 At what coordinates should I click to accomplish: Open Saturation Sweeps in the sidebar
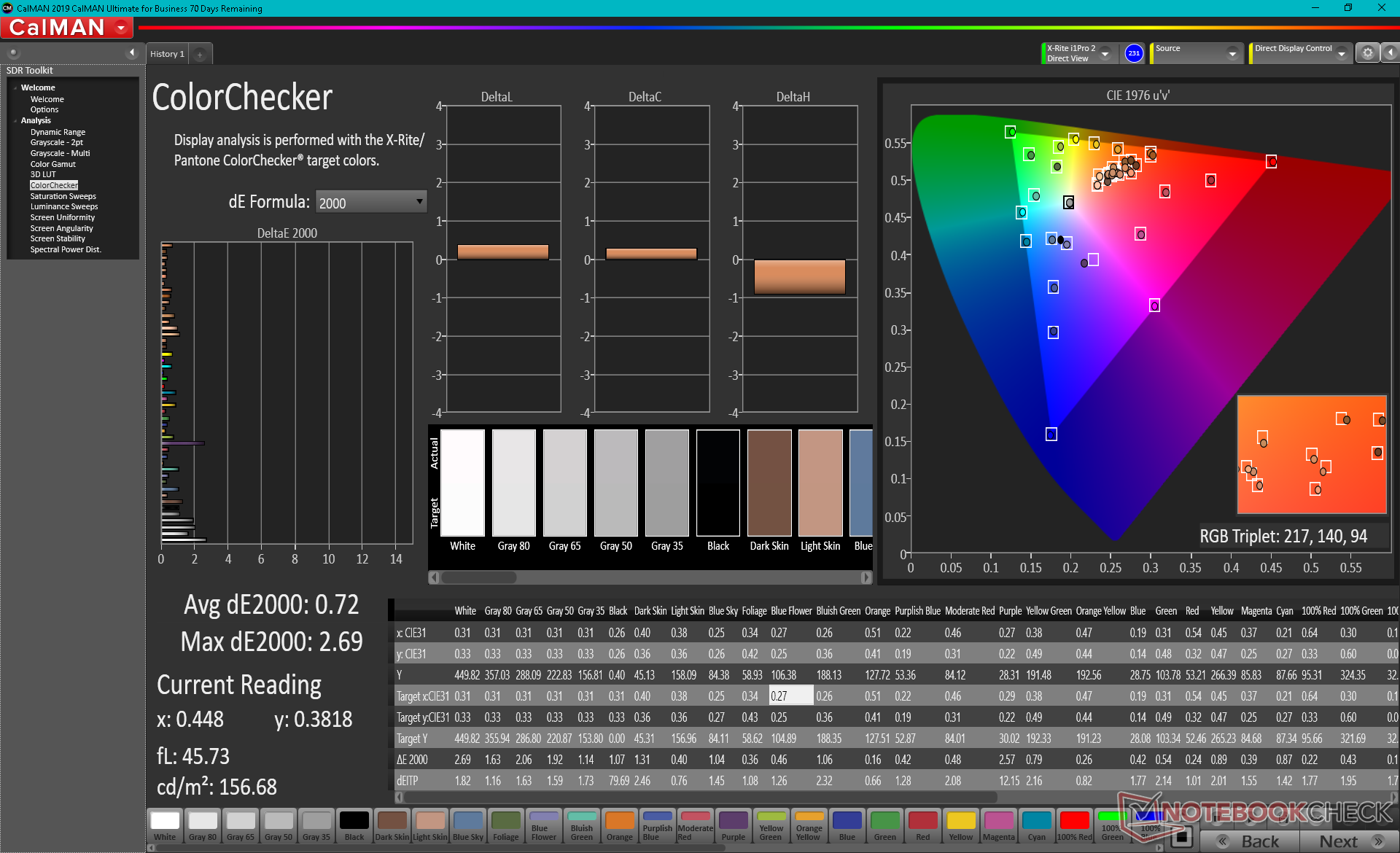tap(63, 196)
